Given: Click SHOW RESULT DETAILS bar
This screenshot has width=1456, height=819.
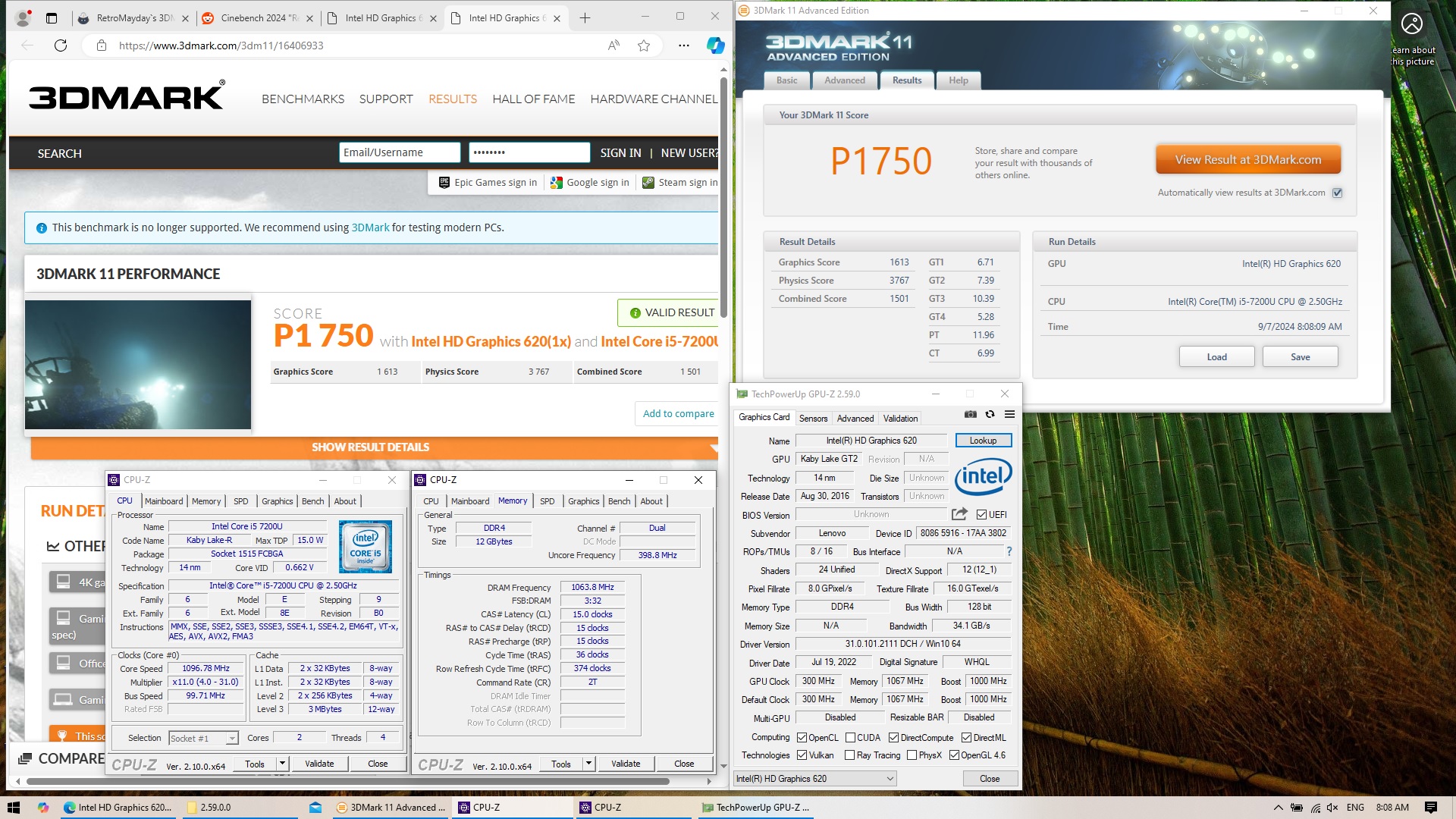Looking at the screenshot, I should point(374,447).
